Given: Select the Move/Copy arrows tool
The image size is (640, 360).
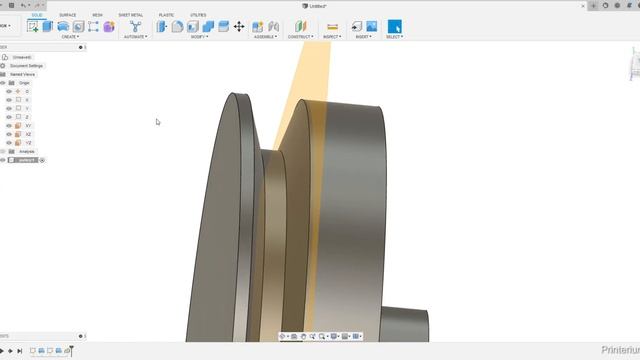Looking at the screenshot, I should 239,27.
